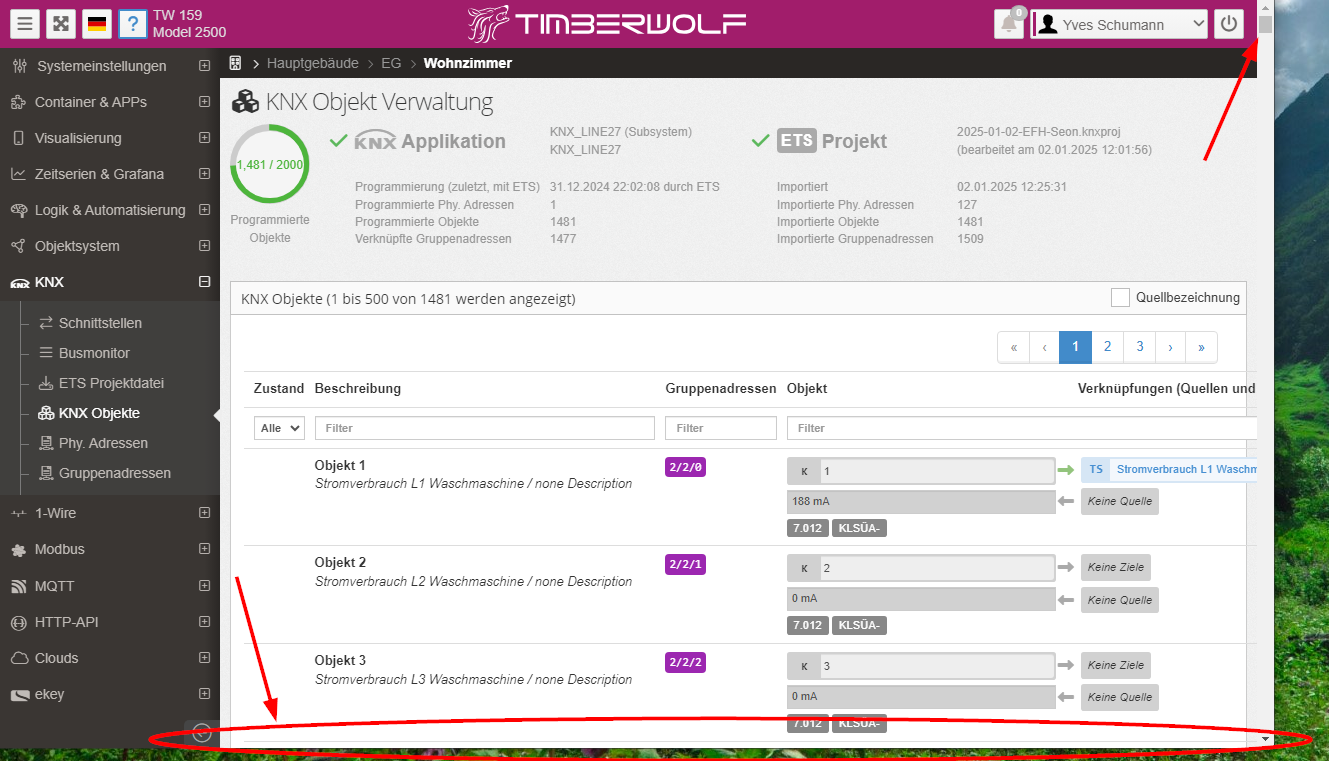The image size is (1329, 761).
Task: Expand the Systemeinstellungen section
Action: (204, 66)
